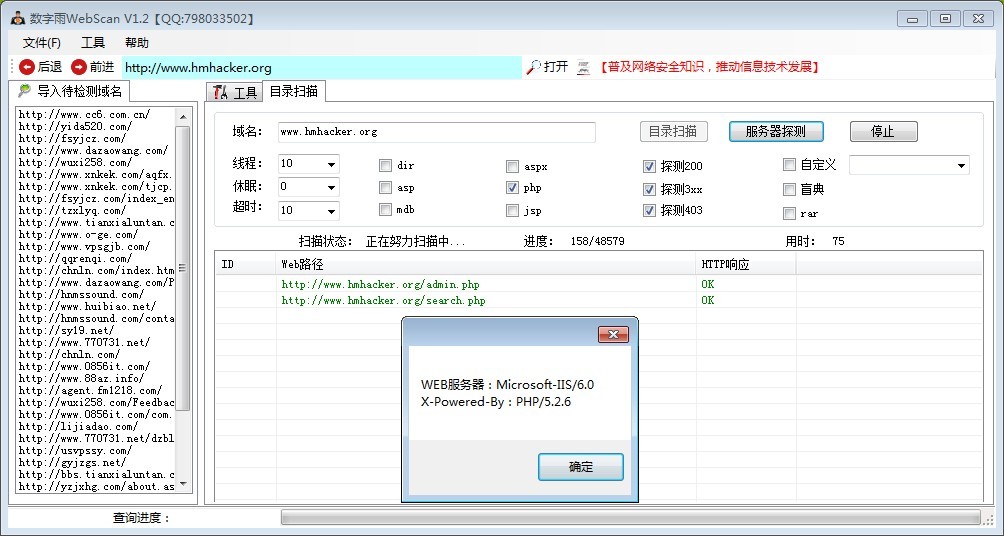Click the domain list scrollbar thumb

click(x=183, y=268)
